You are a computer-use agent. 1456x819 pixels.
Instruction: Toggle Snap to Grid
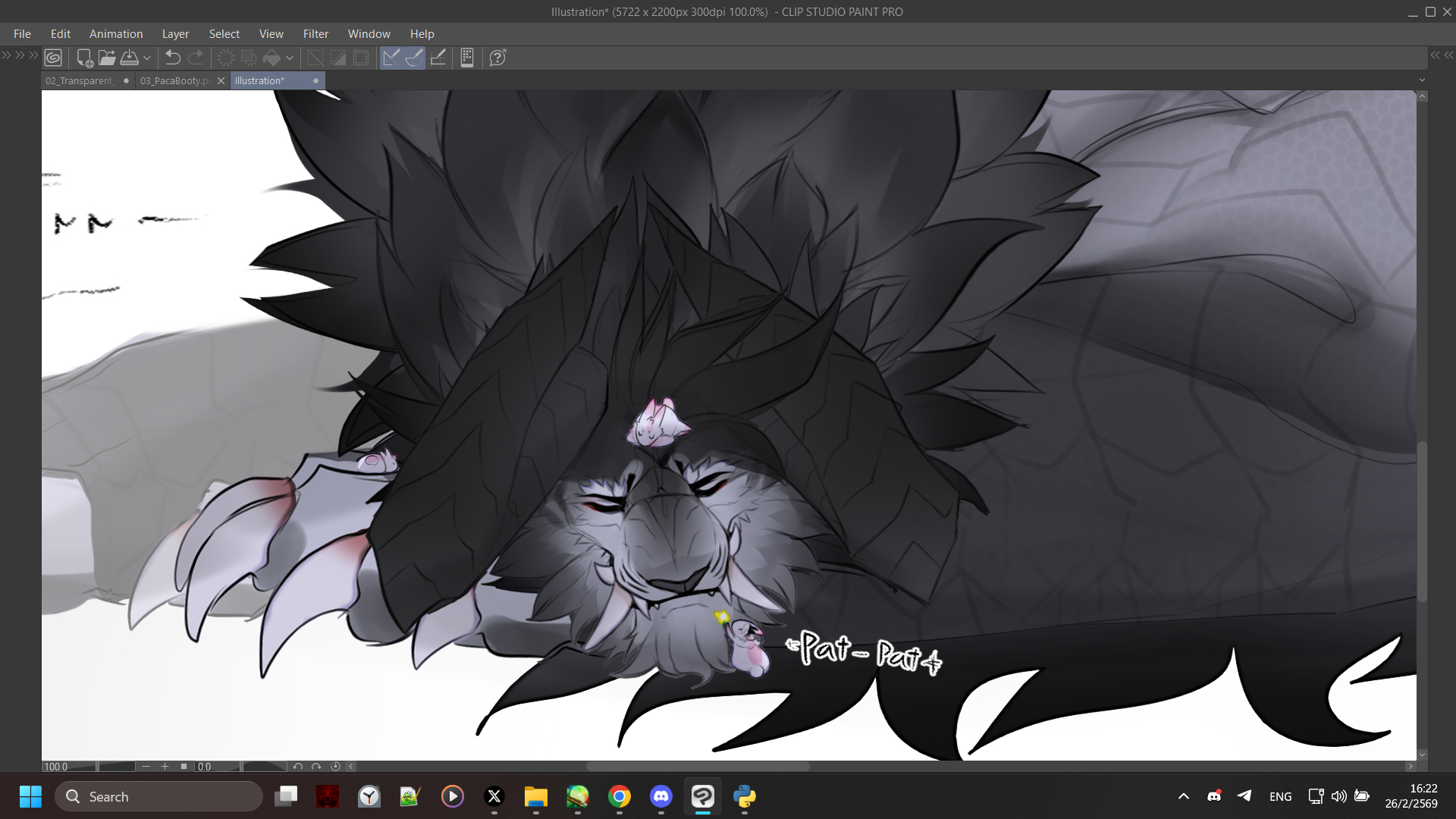point(438,58)
